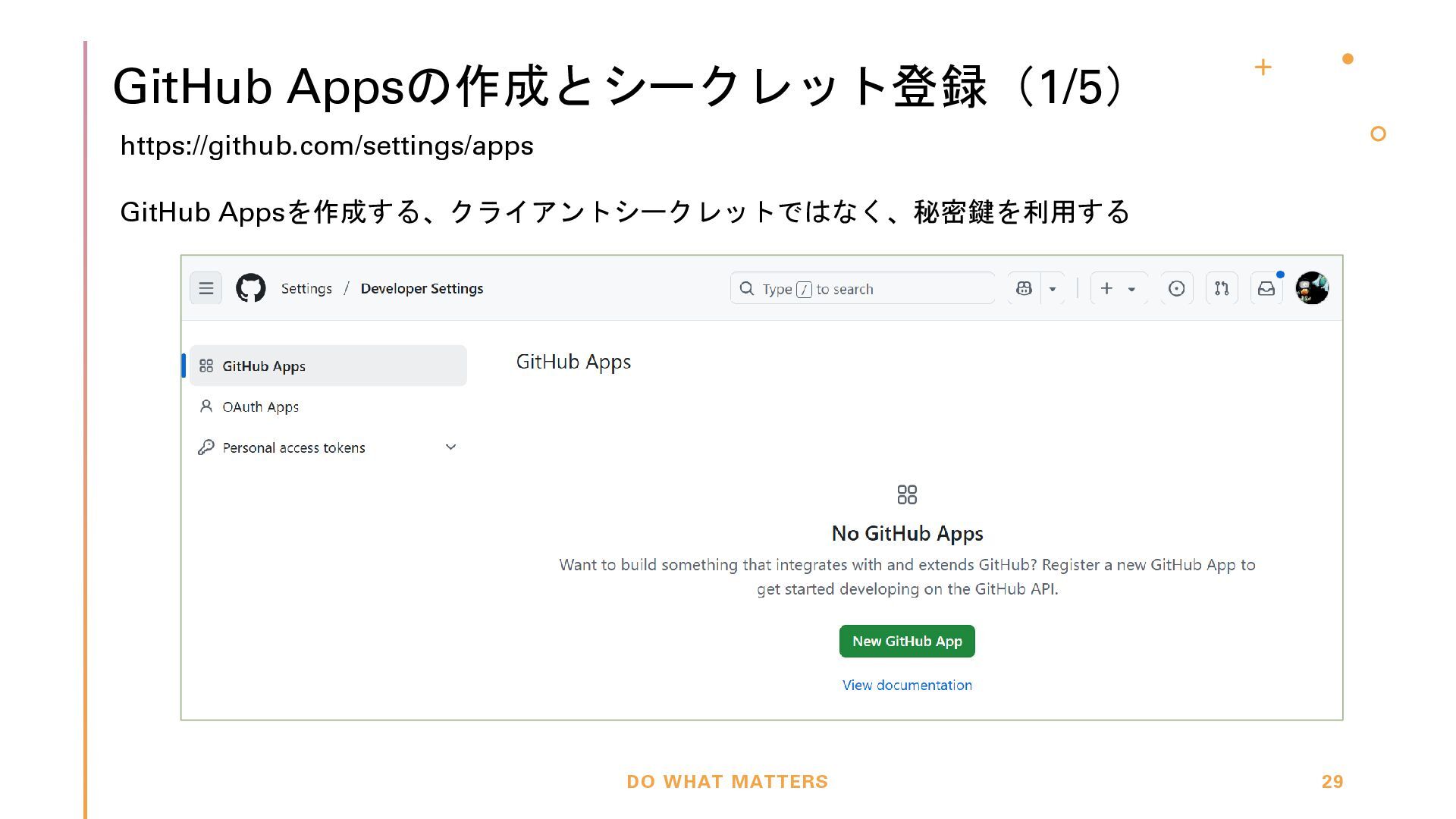1456x819 pixels.
Task: Click the key icon for access tokens
Action: 206,447
